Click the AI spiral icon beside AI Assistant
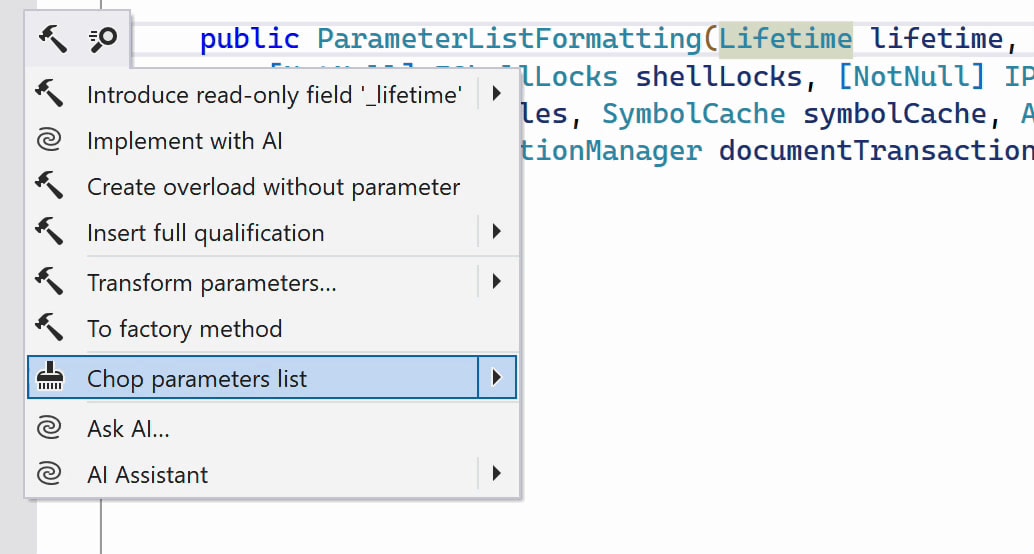This screenshot has height=554, width=1034. click(x=49, y=475)
